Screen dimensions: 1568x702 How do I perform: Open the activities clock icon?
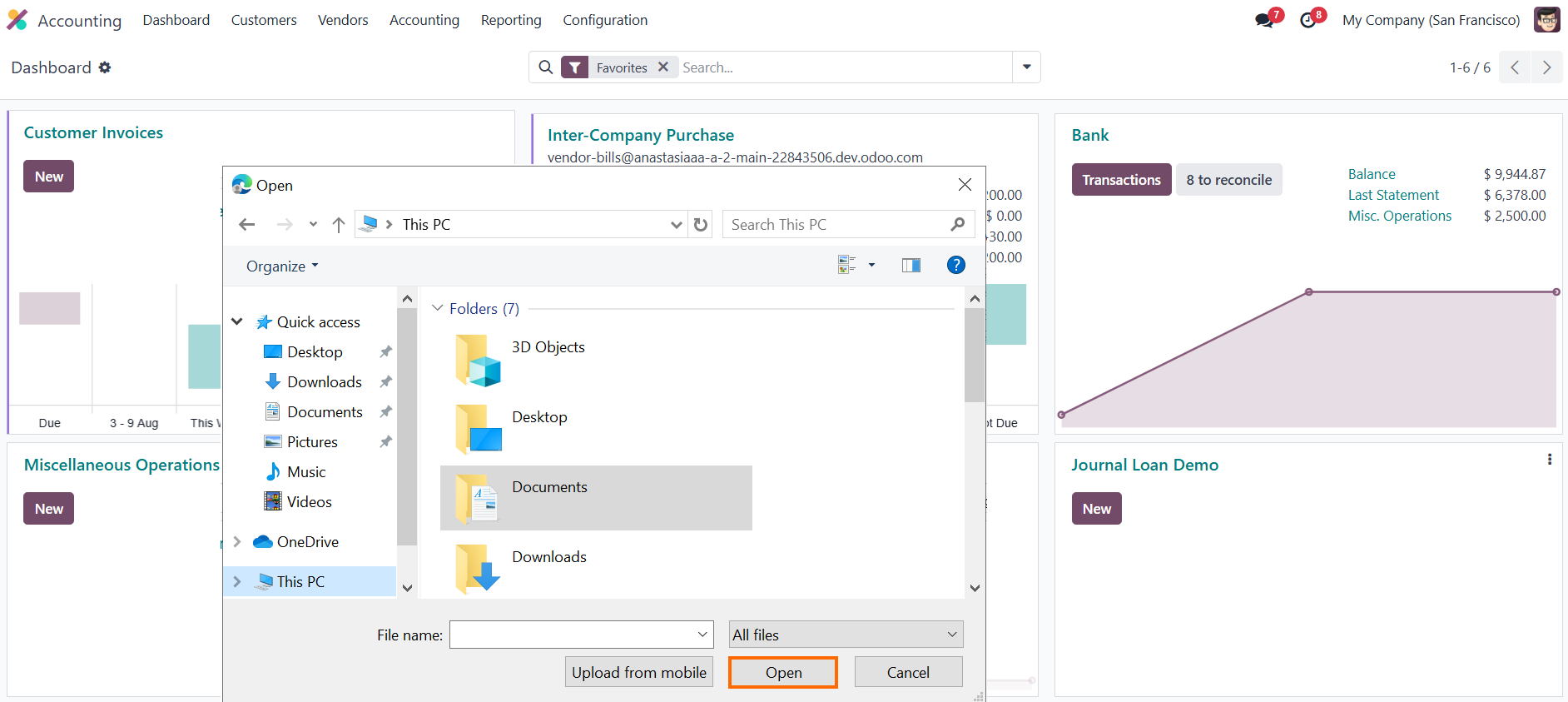point(1308,21)
